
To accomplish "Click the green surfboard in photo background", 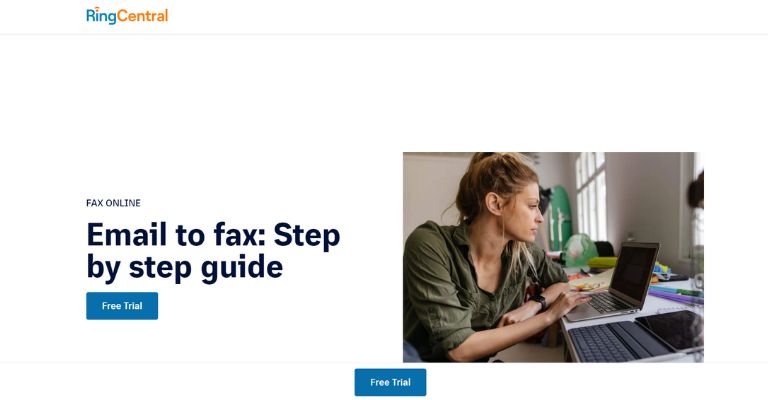I will (x=560, y=217).
